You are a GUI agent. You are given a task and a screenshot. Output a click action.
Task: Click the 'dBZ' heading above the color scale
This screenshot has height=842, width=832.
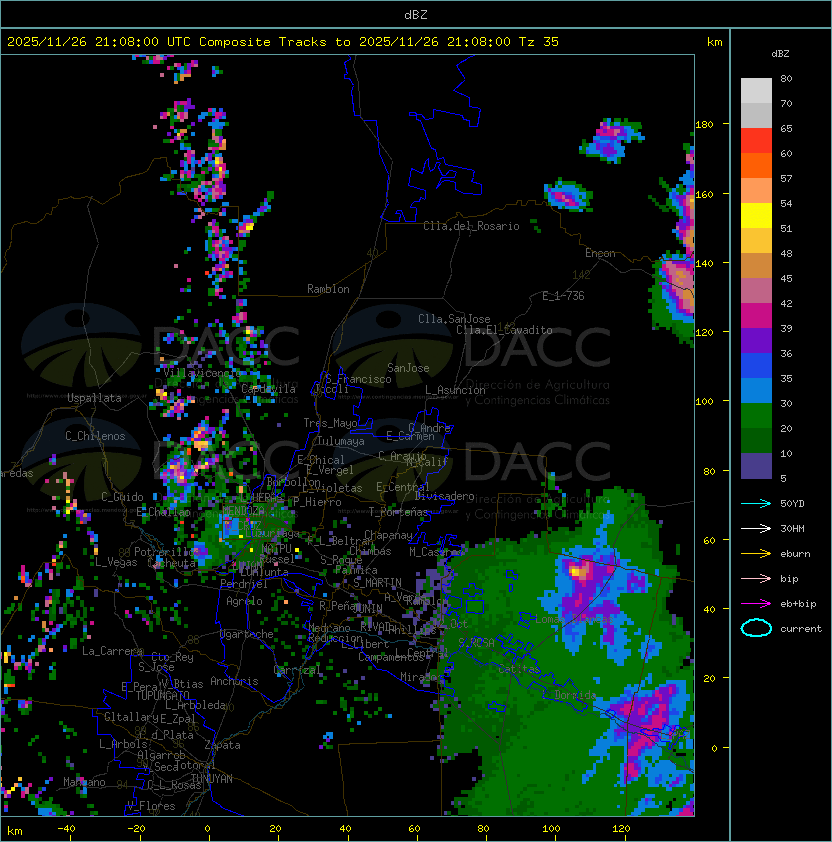coord(780,54)
